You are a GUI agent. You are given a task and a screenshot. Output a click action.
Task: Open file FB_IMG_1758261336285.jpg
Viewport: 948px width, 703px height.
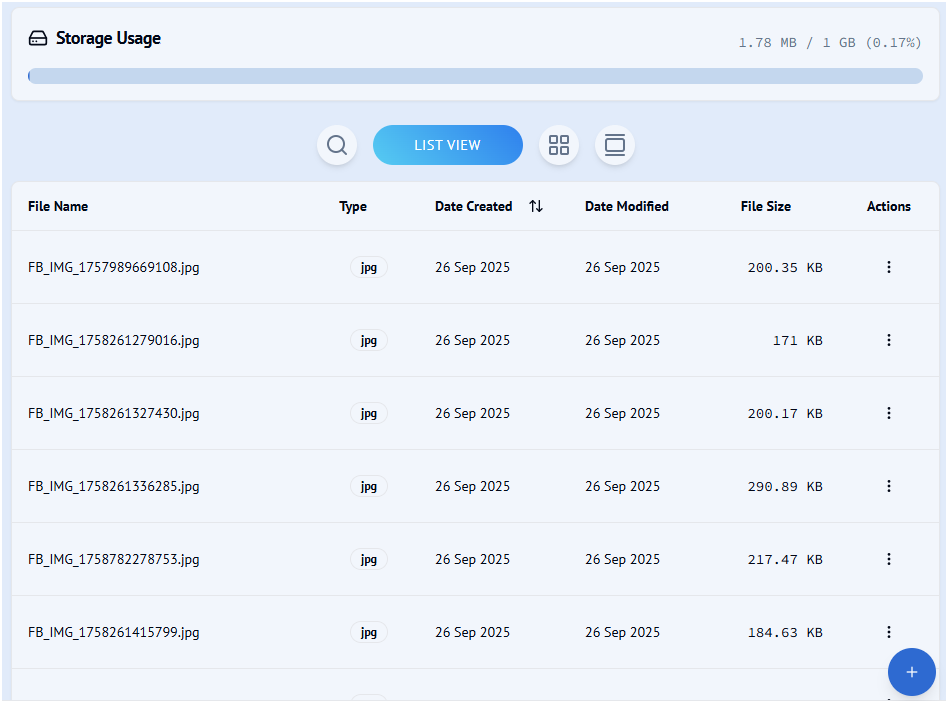pyautogui.click(x=113, y=486)
